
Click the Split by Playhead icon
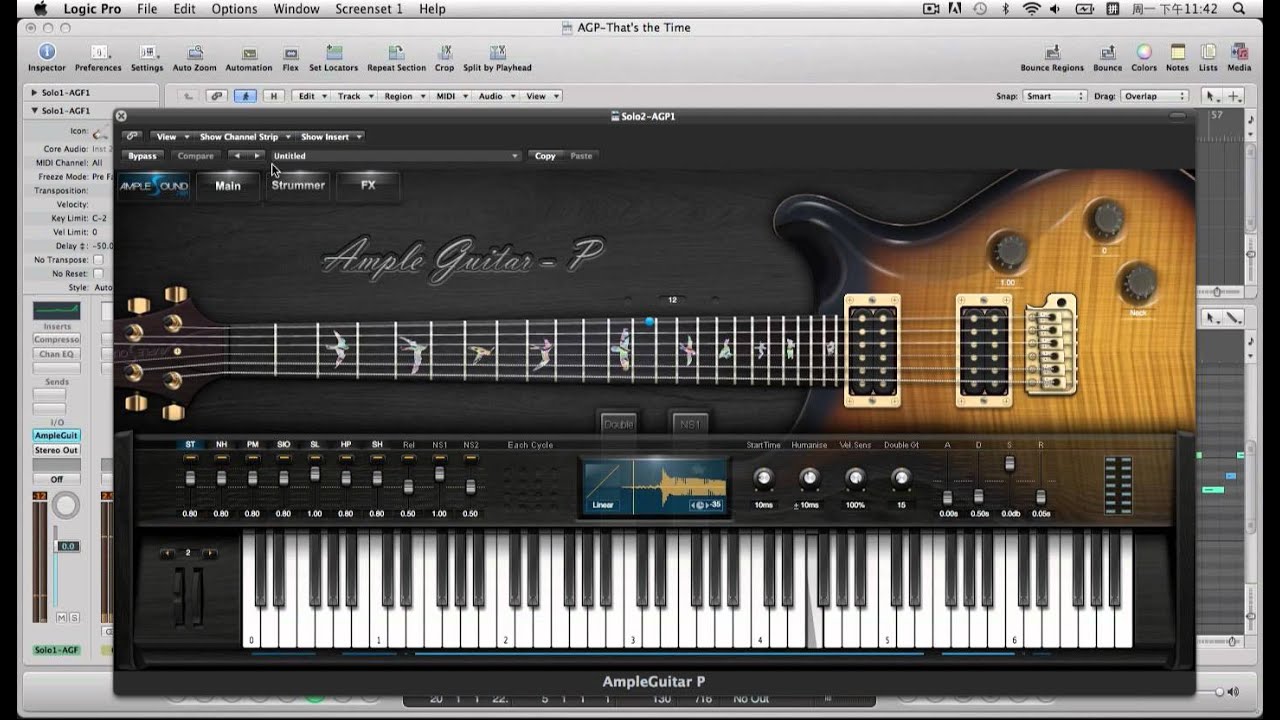497,58
